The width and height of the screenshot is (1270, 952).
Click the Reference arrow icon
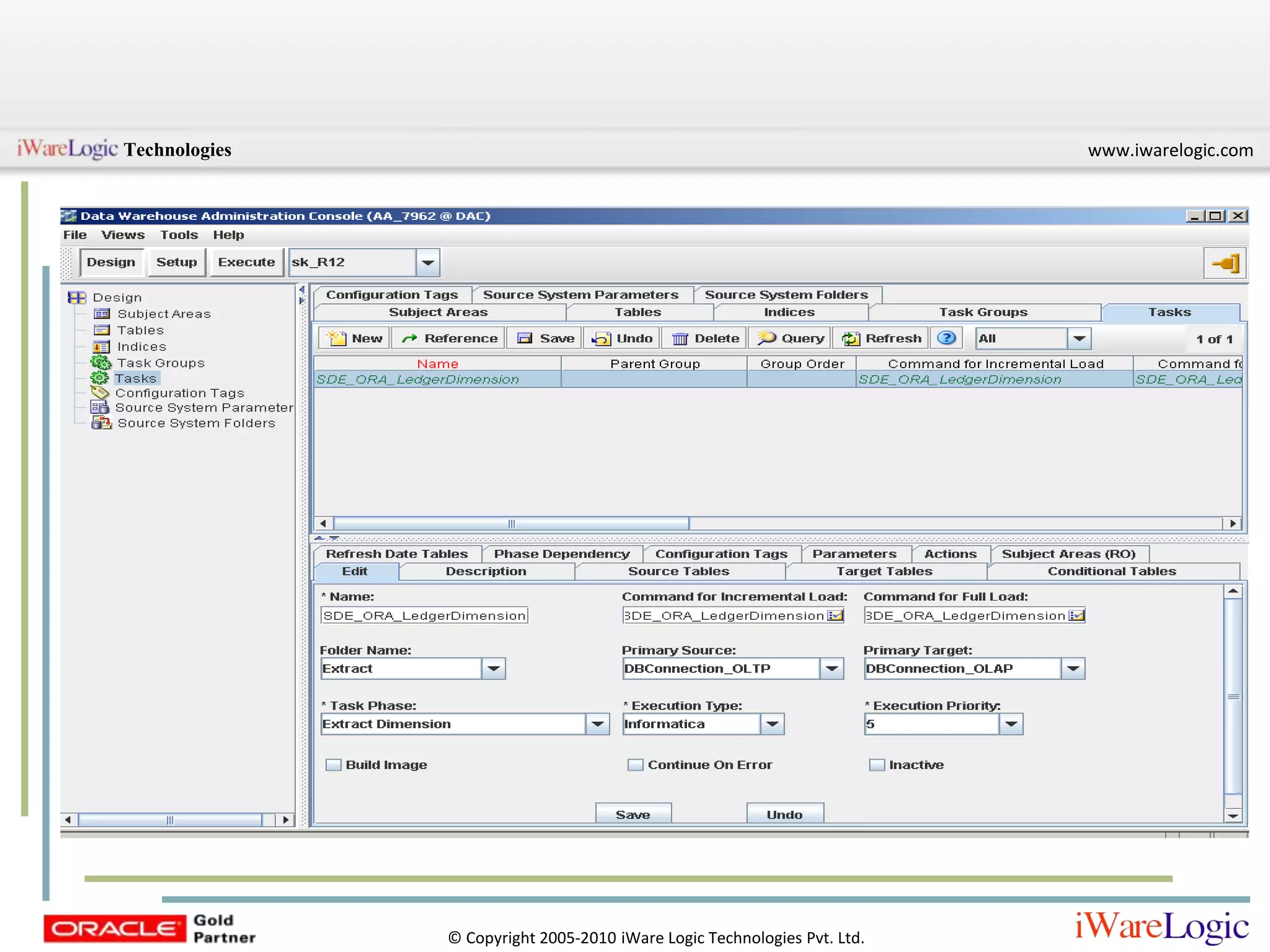coord(409,338)
